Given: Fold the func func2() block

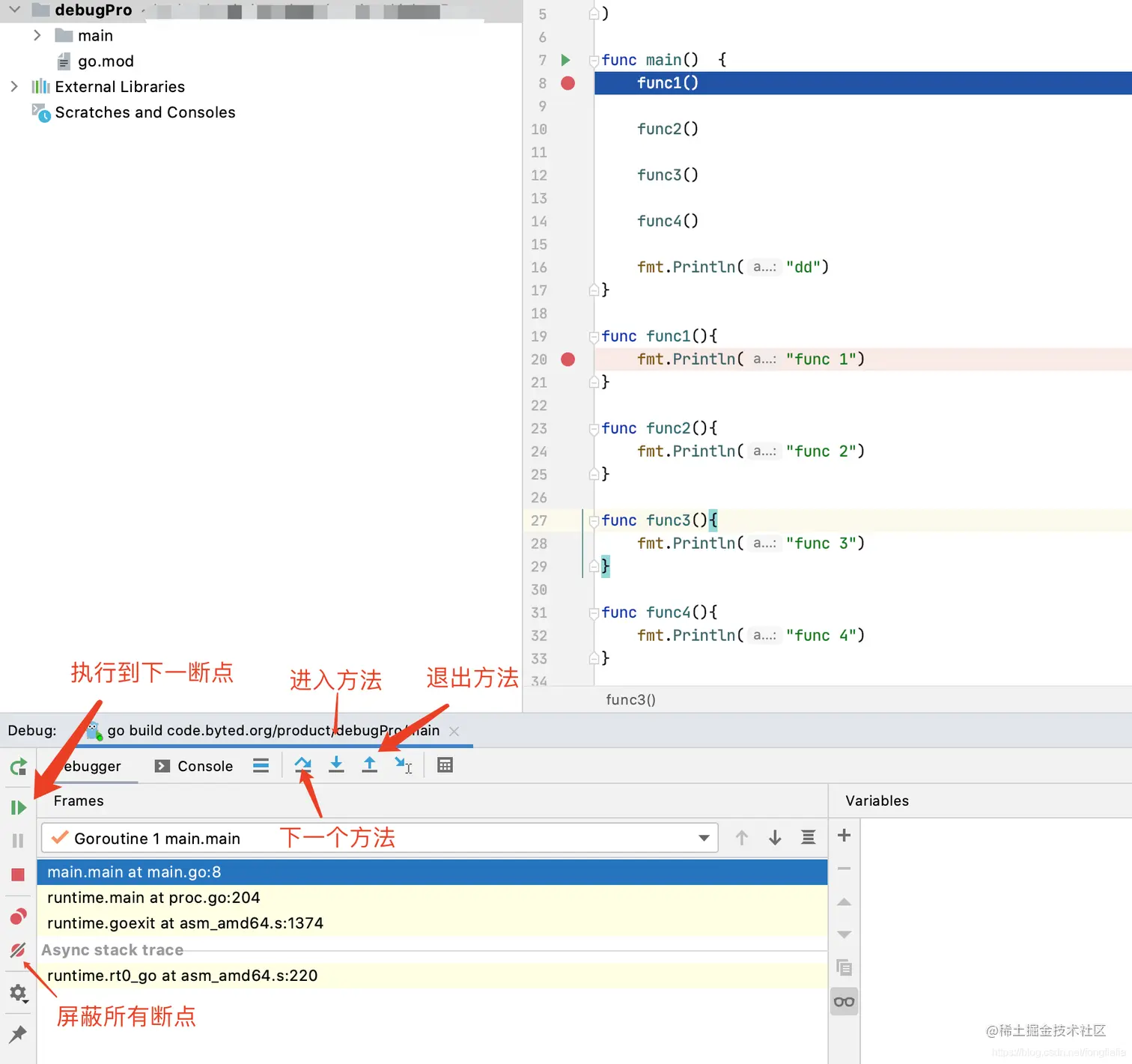Looking at the screenshot, I should click(x=594, y=428).
